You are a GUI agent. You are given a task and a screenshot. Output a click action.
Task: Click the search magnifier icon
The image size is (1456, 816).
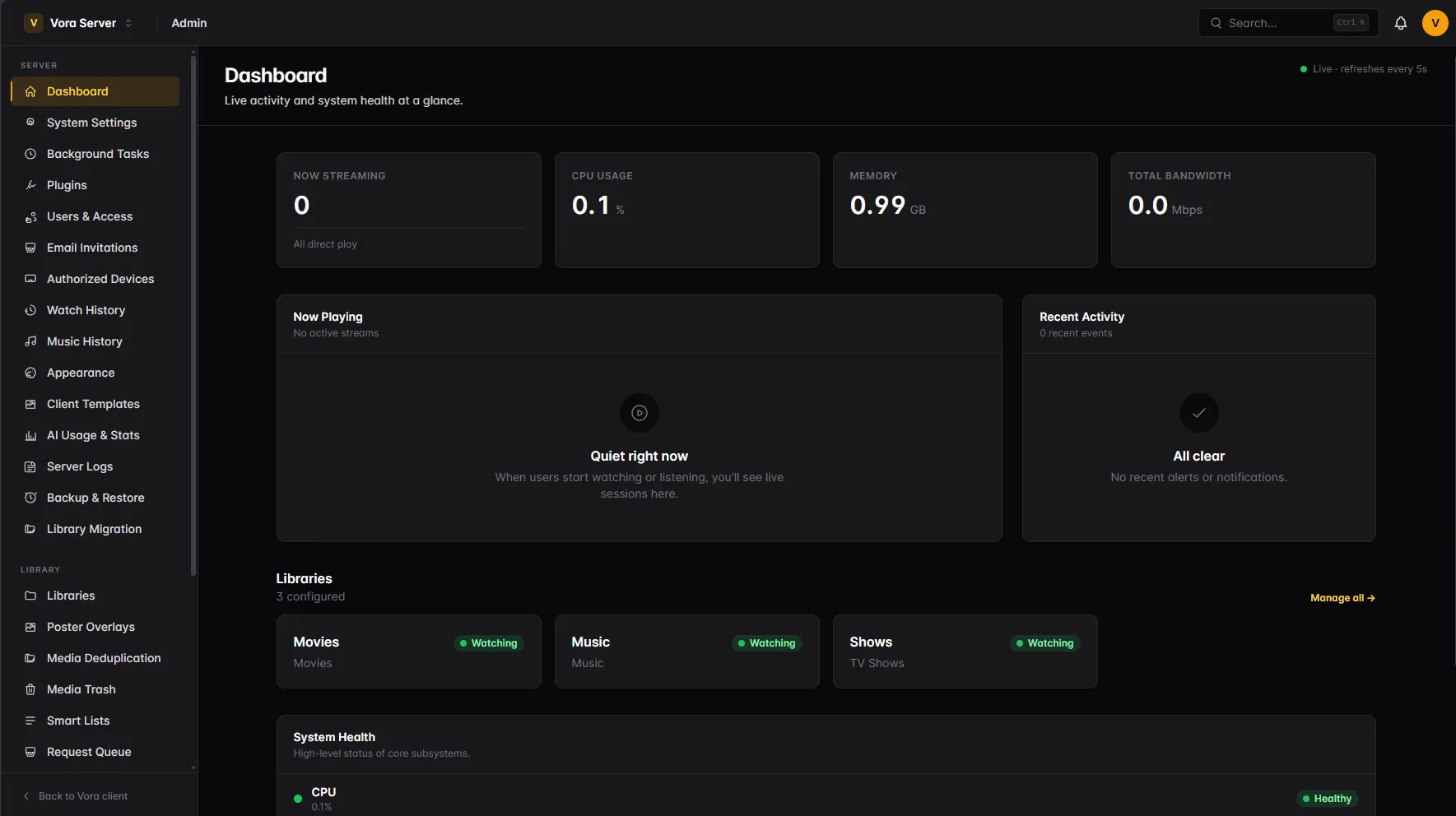1216,23
